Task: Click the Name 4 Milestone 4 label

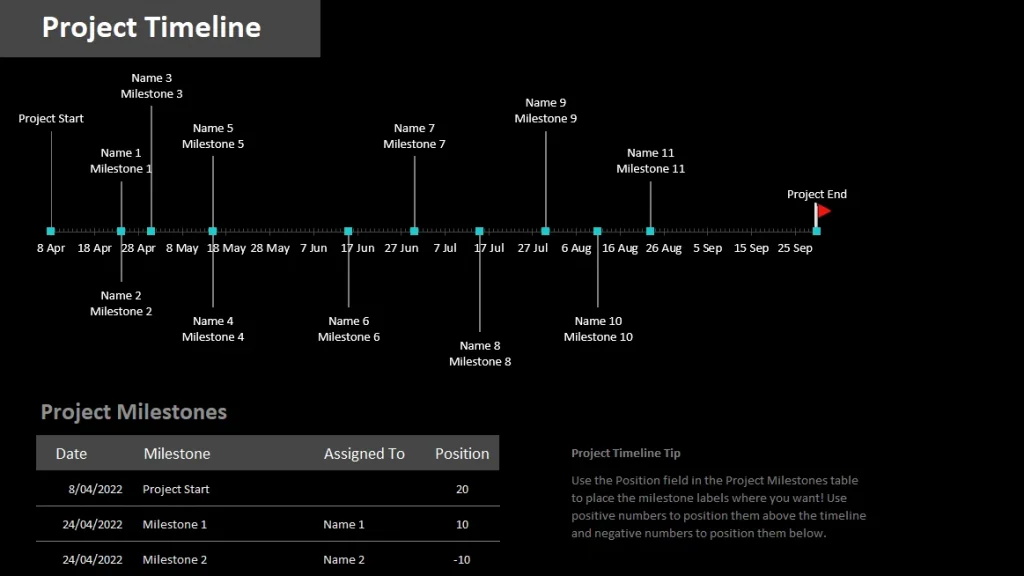Action: click(213, 329)
